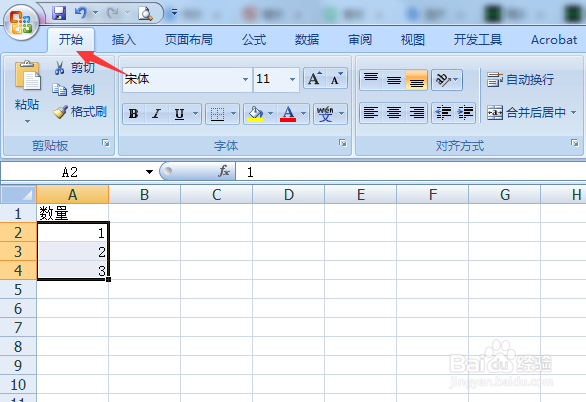
Task: Open the Name Box dropdown arrow
Action: point(149,172)
